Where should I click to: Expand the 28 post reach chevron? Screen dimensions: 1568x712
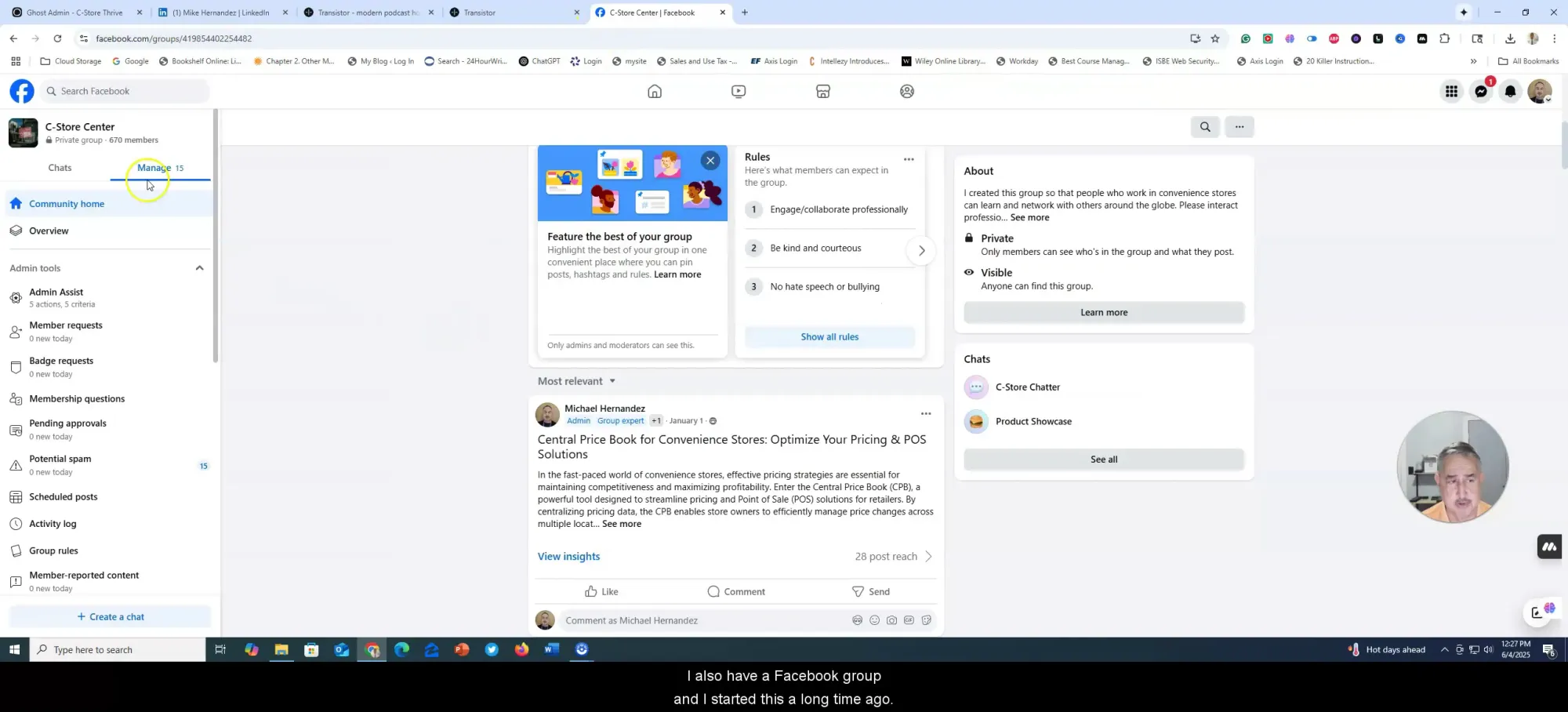928,557
